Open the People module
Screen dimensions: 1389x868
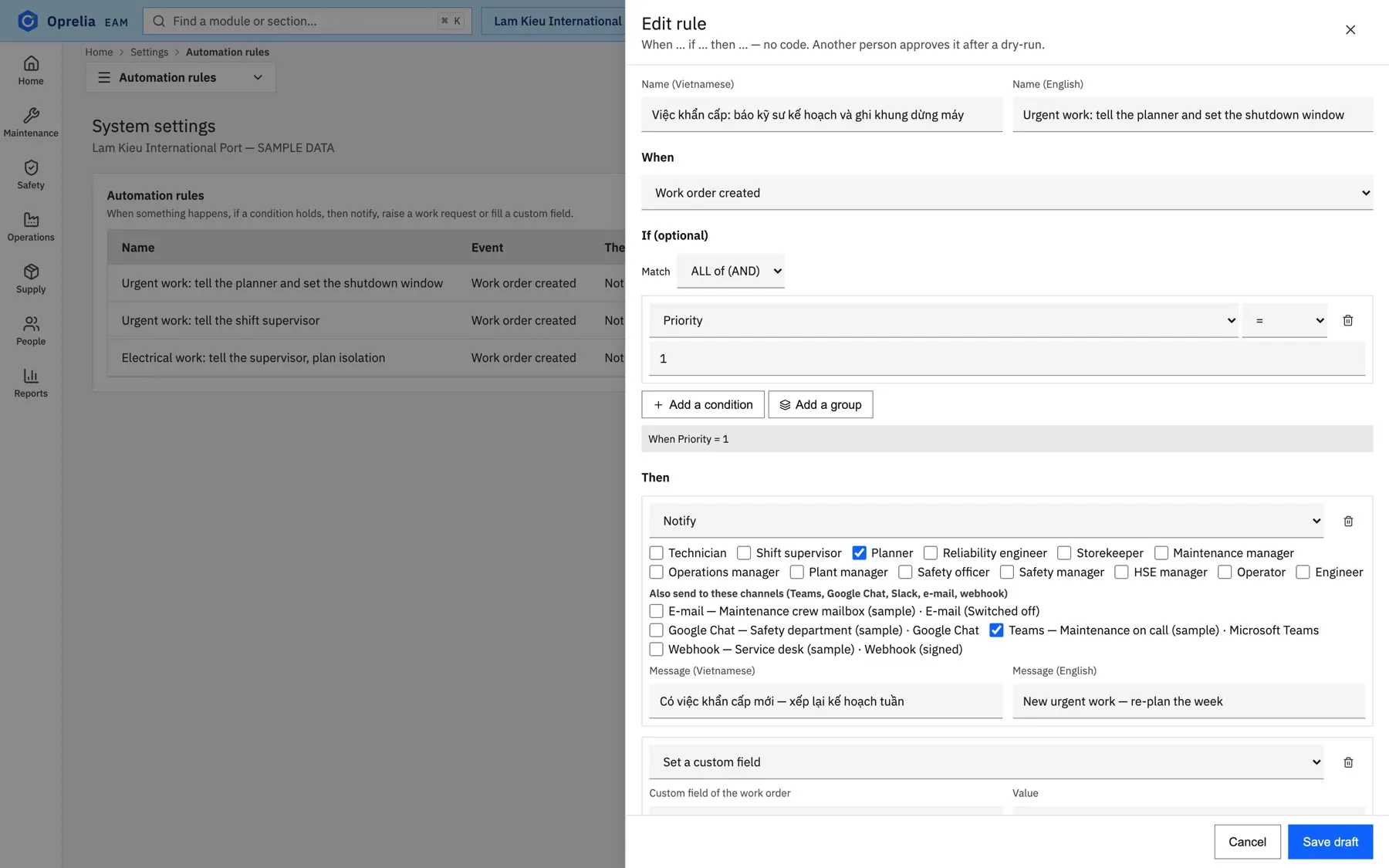point(31,331)
